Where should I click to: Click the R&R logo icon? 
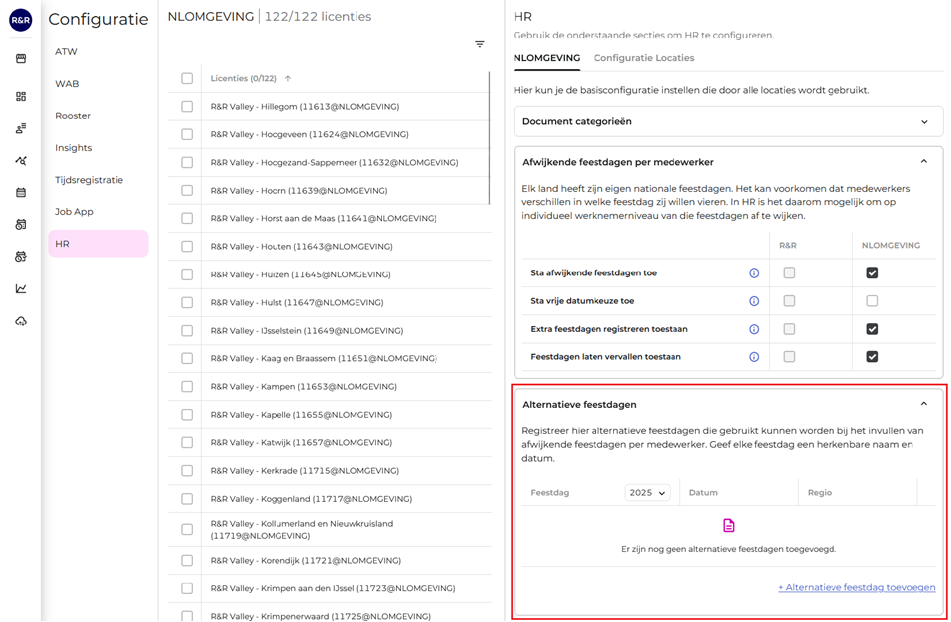point(21,20)
